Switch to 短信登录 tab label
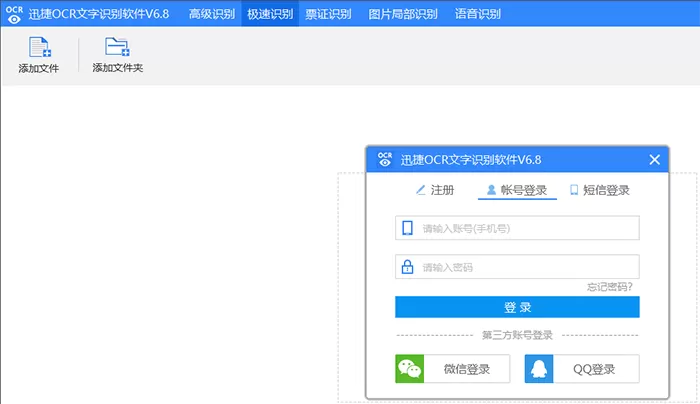The width and height of the screenshot is (700, 404). pos(606,190)
